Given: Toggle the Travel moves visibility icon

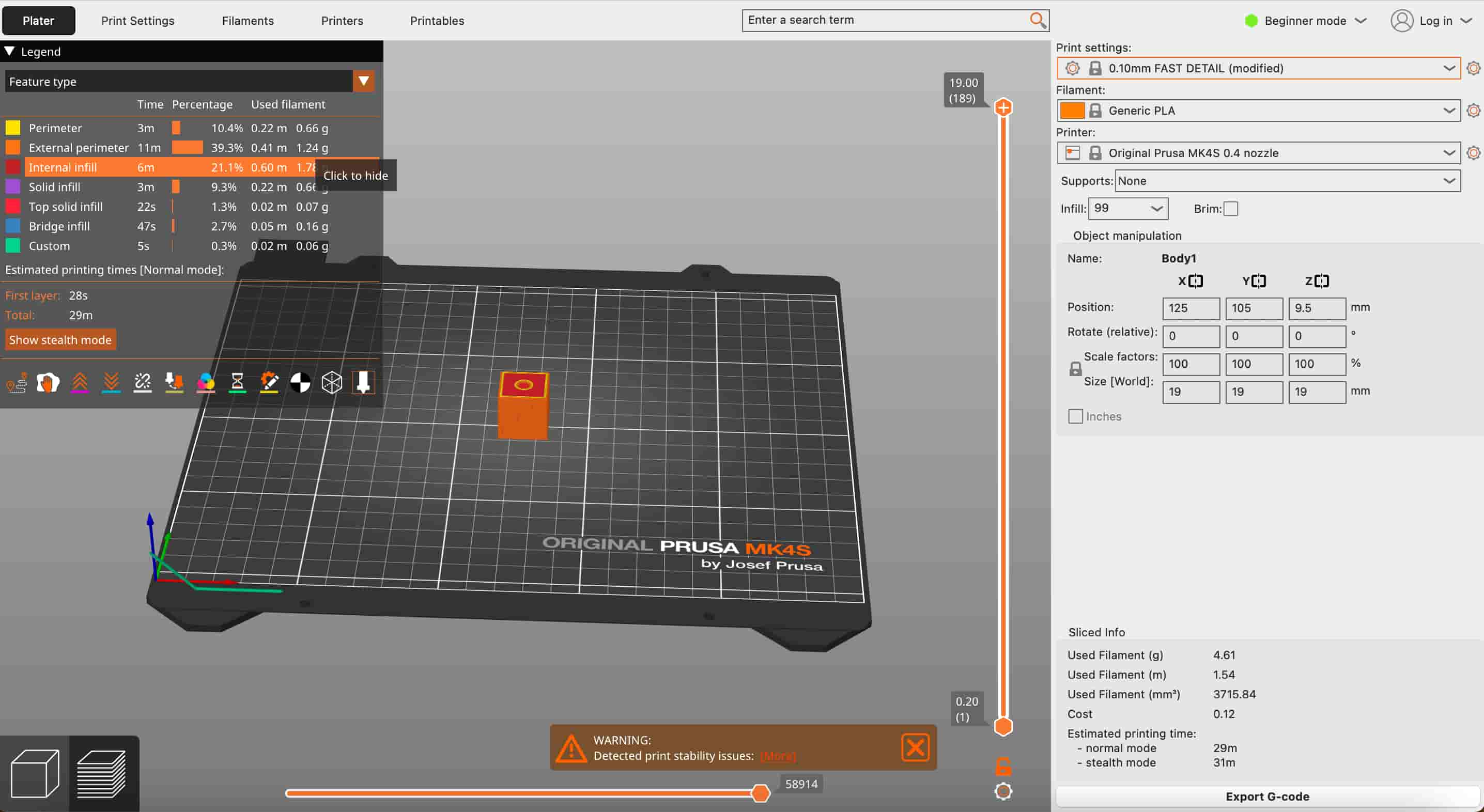Looking at the screenshot, I should click(17, 382).
